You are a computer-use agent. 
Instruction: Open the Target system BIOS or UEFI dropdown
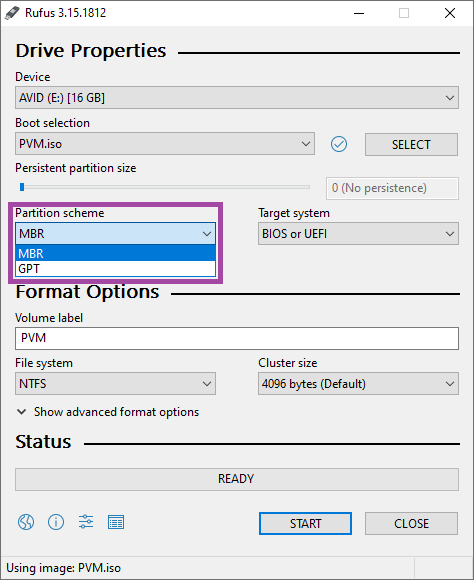[358, 234]
